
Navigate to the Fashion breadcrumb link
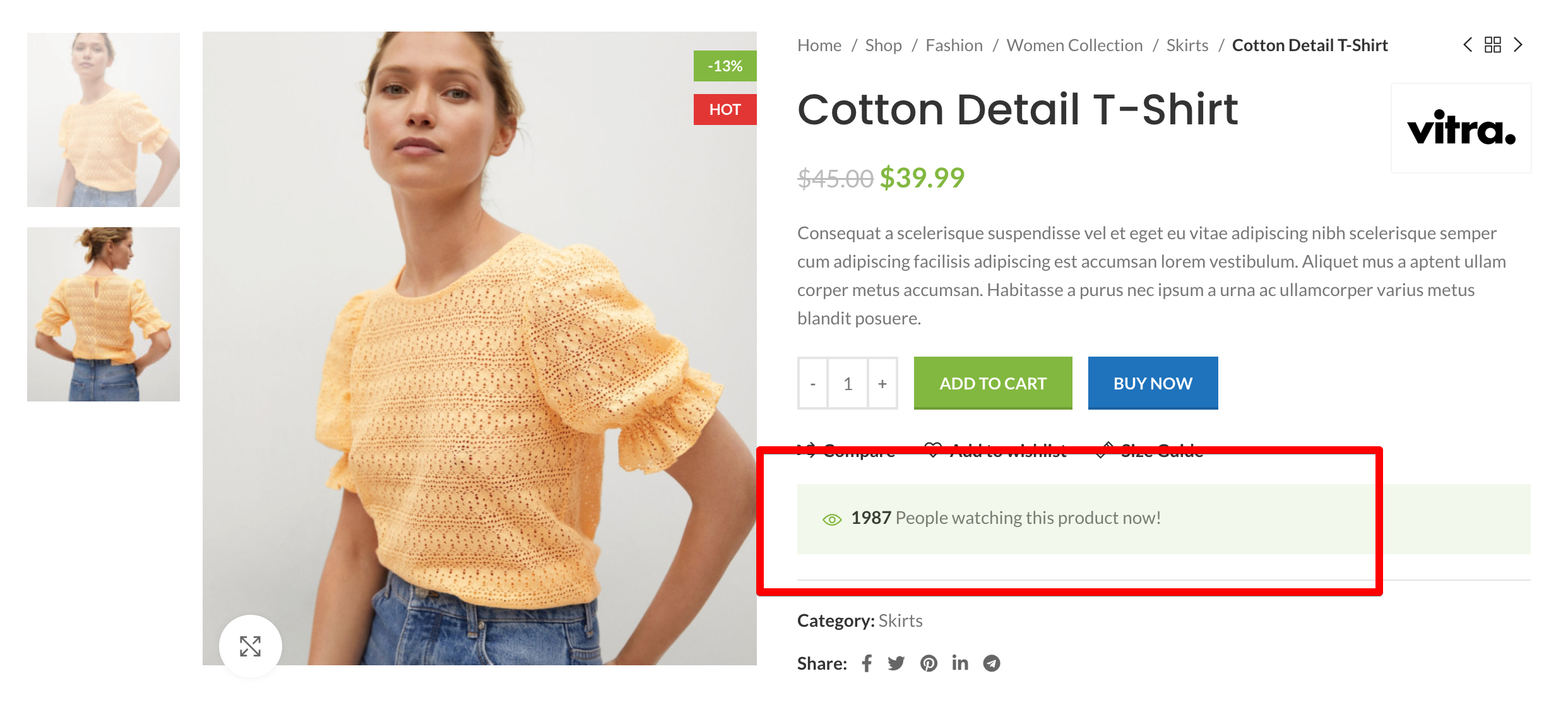click(954, 45)
